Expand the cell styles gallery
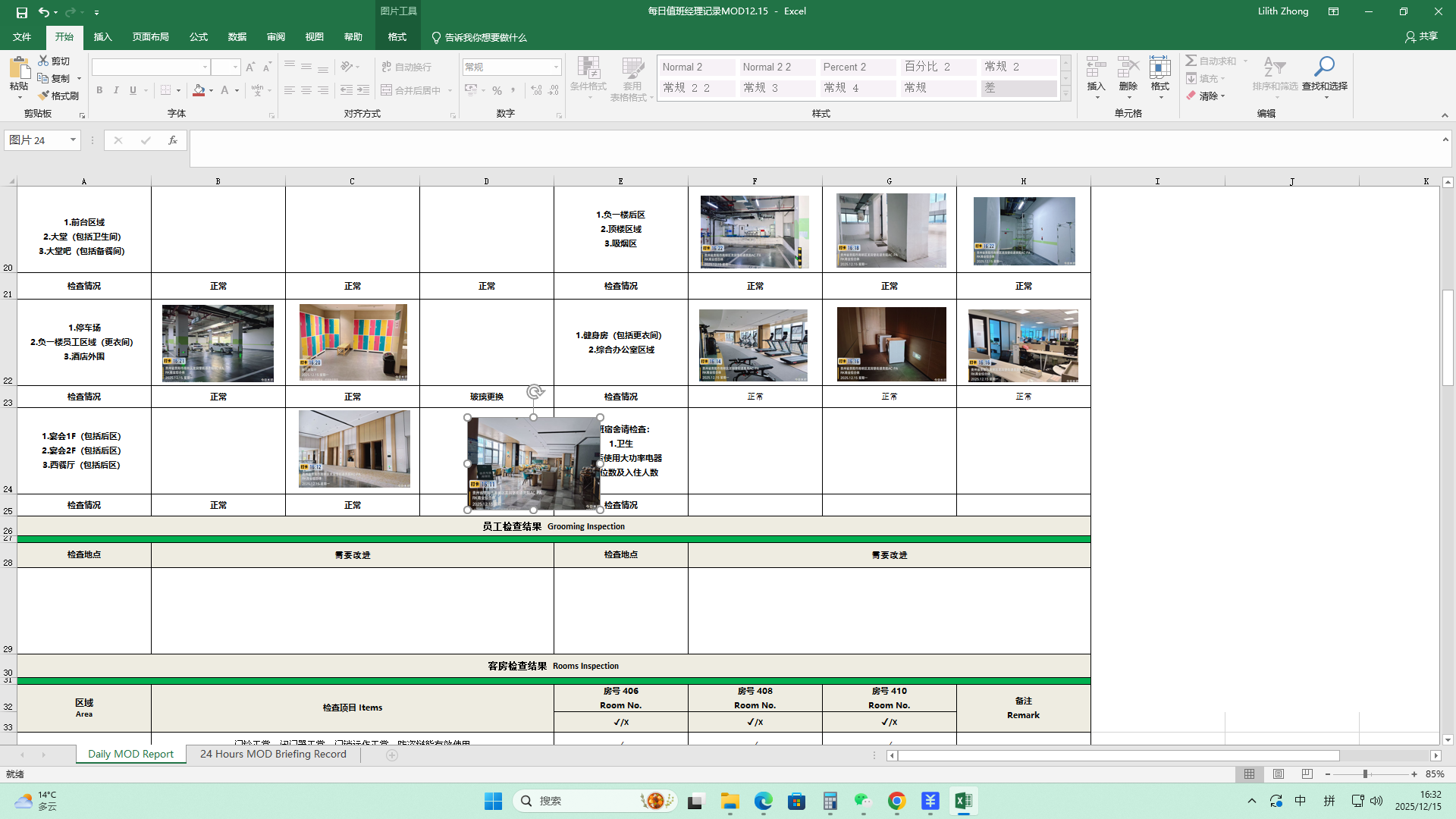 click(x=1065, y=94)
